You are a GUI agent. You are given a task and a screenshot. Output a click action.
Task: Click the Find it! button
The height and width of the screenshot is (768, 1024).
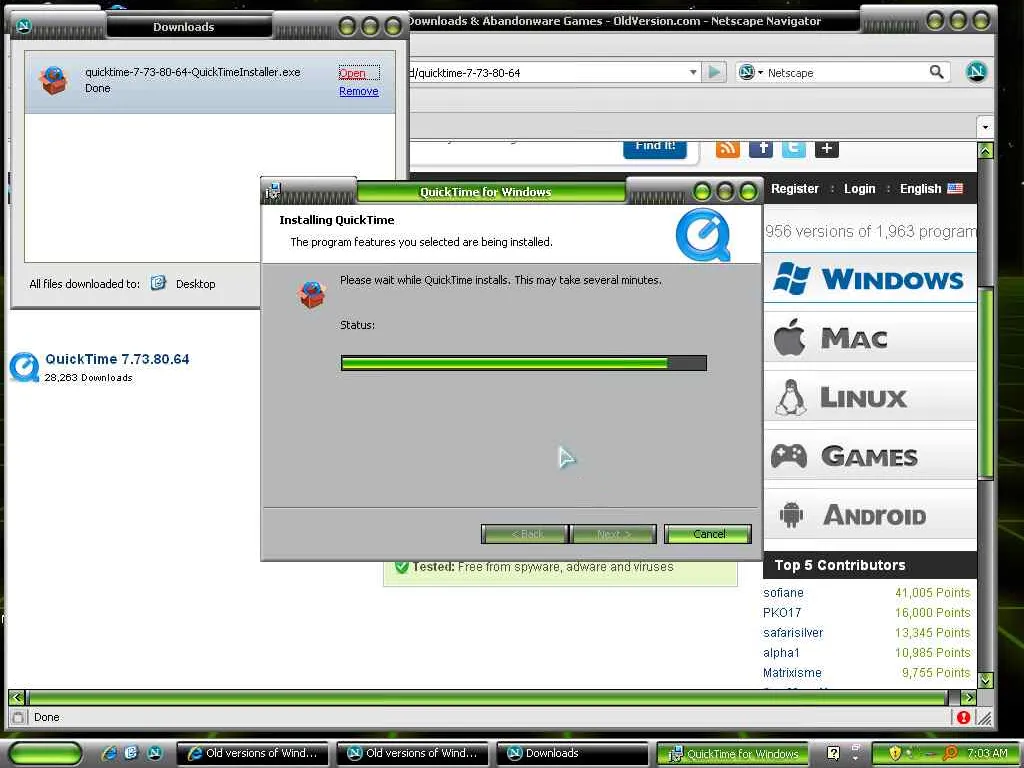[x=655, y=148]
